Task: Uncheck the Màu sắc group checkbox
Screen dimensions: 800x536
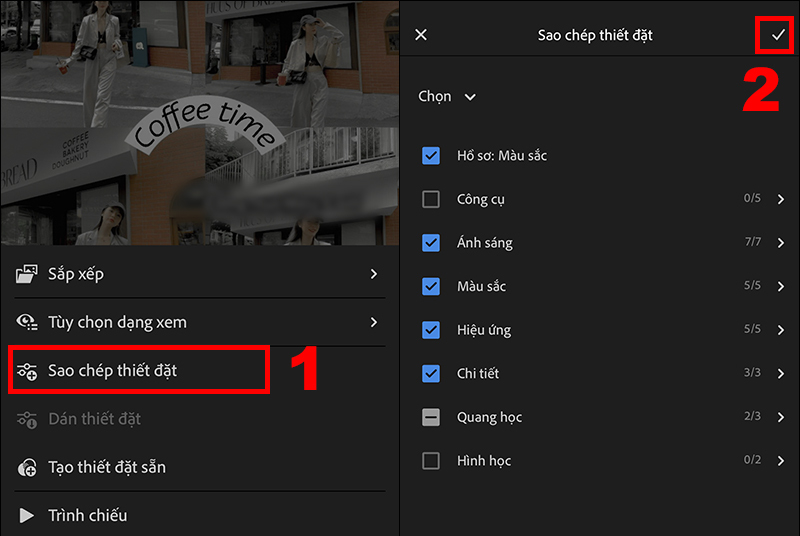Action: coord(431,287)
